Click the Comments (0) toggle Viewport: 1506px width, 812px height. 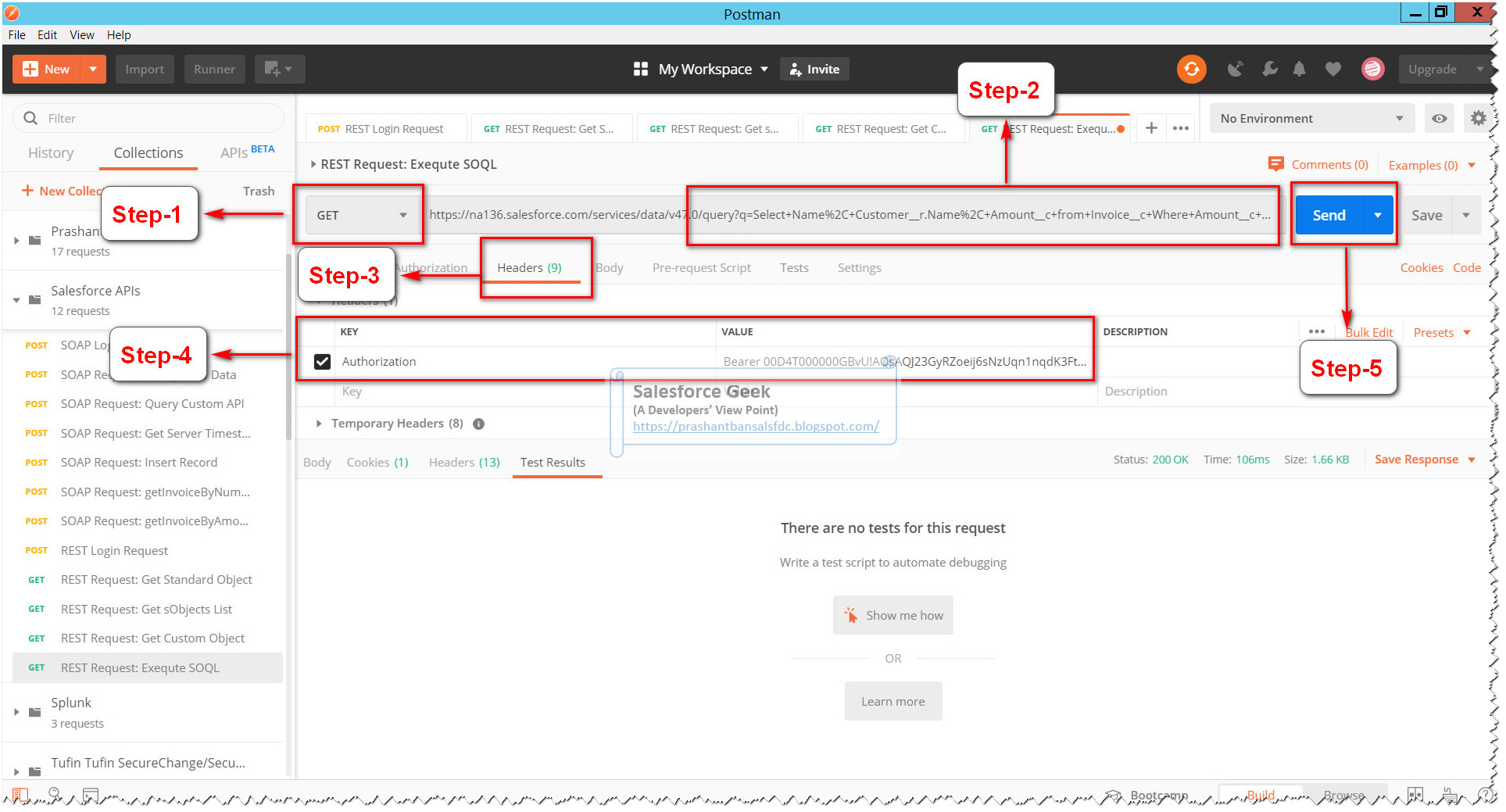pyautogui.click(x=1318, y=164)
